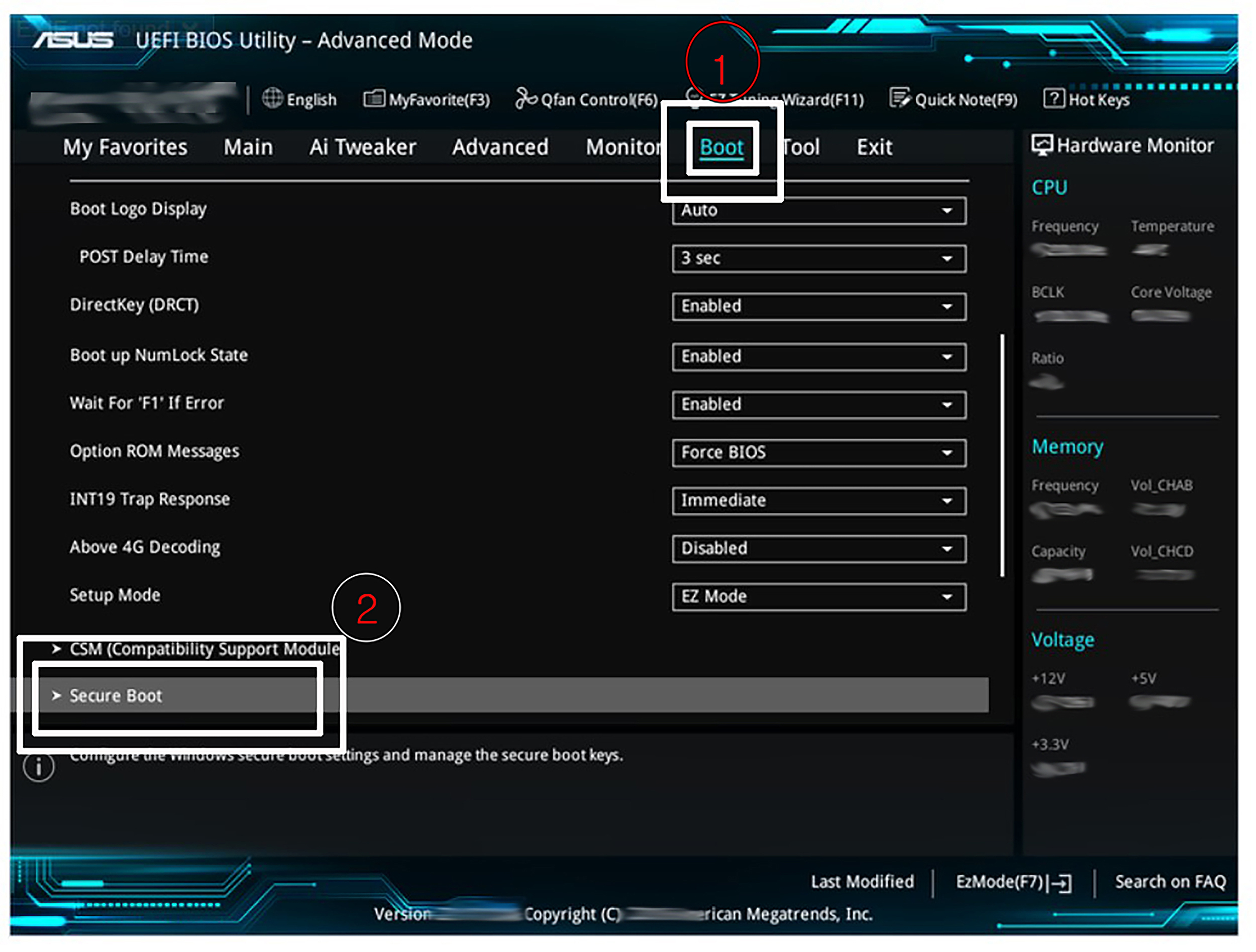Open the English language selector
The image size is (1256, 952).
pyautogui.click(x=299, y=99)
